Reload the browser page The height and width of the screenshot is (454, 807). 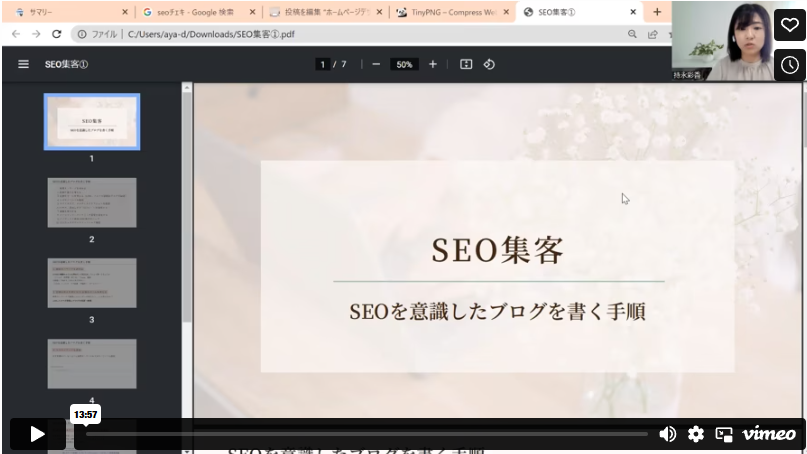pyautogui.click(x=57, y=34)
